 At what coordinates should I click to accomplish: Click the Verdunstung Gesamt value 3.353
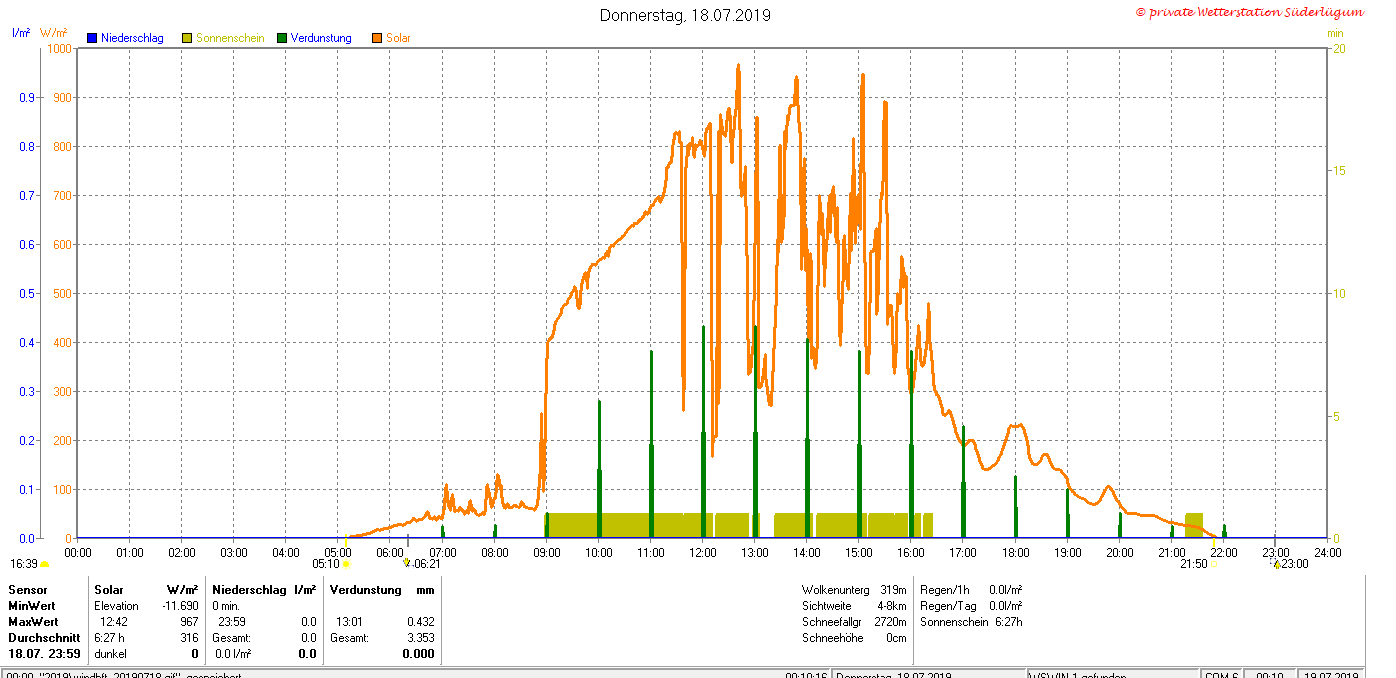click(x=420, y=638)
